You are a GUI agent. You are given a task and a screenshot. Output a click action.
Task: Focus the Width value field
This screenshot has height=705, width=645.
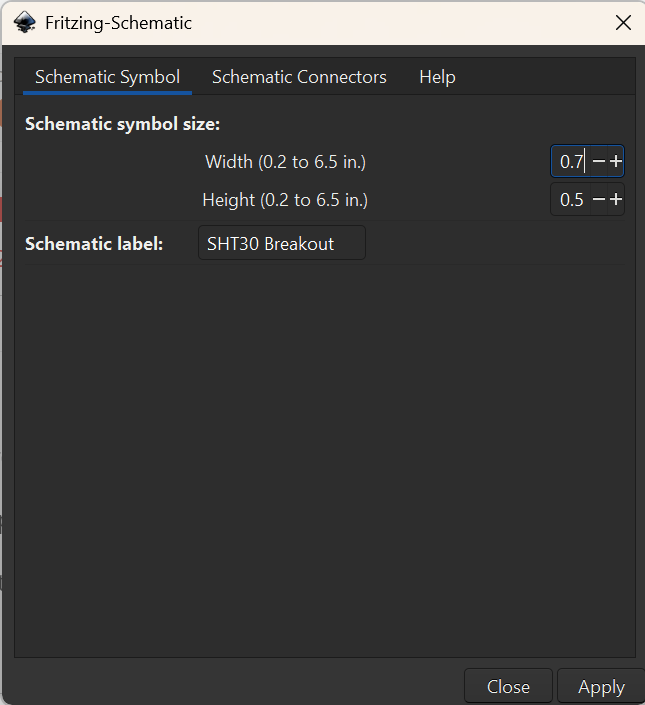[x=571, y=161]
